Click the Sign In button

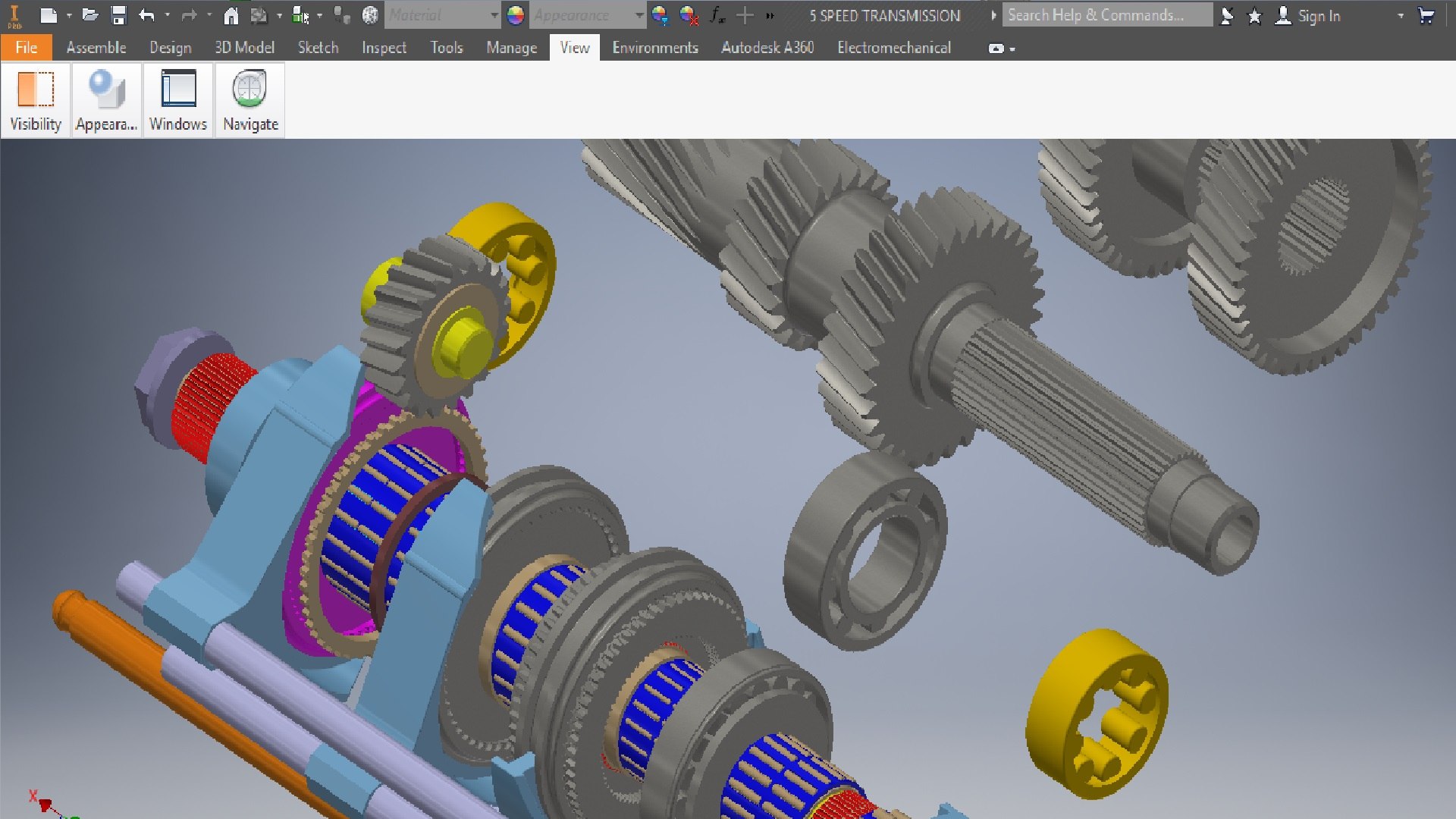[1308, 15]
